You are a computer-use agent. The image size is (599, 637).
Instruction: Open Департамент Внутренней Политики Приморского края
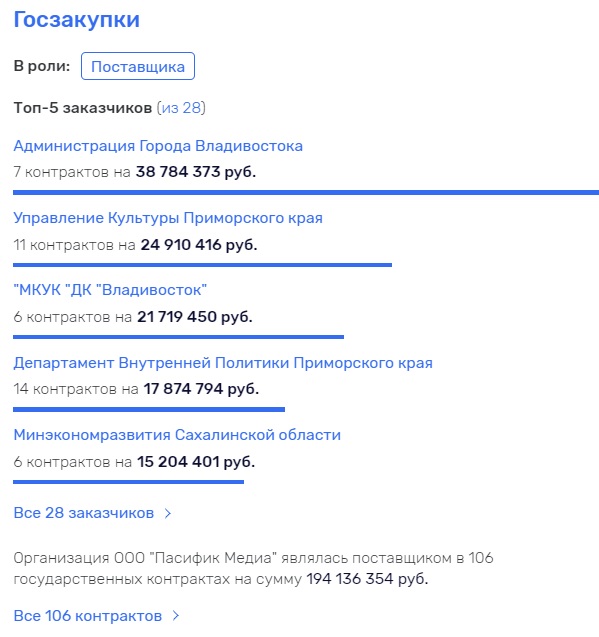[223, 363]
